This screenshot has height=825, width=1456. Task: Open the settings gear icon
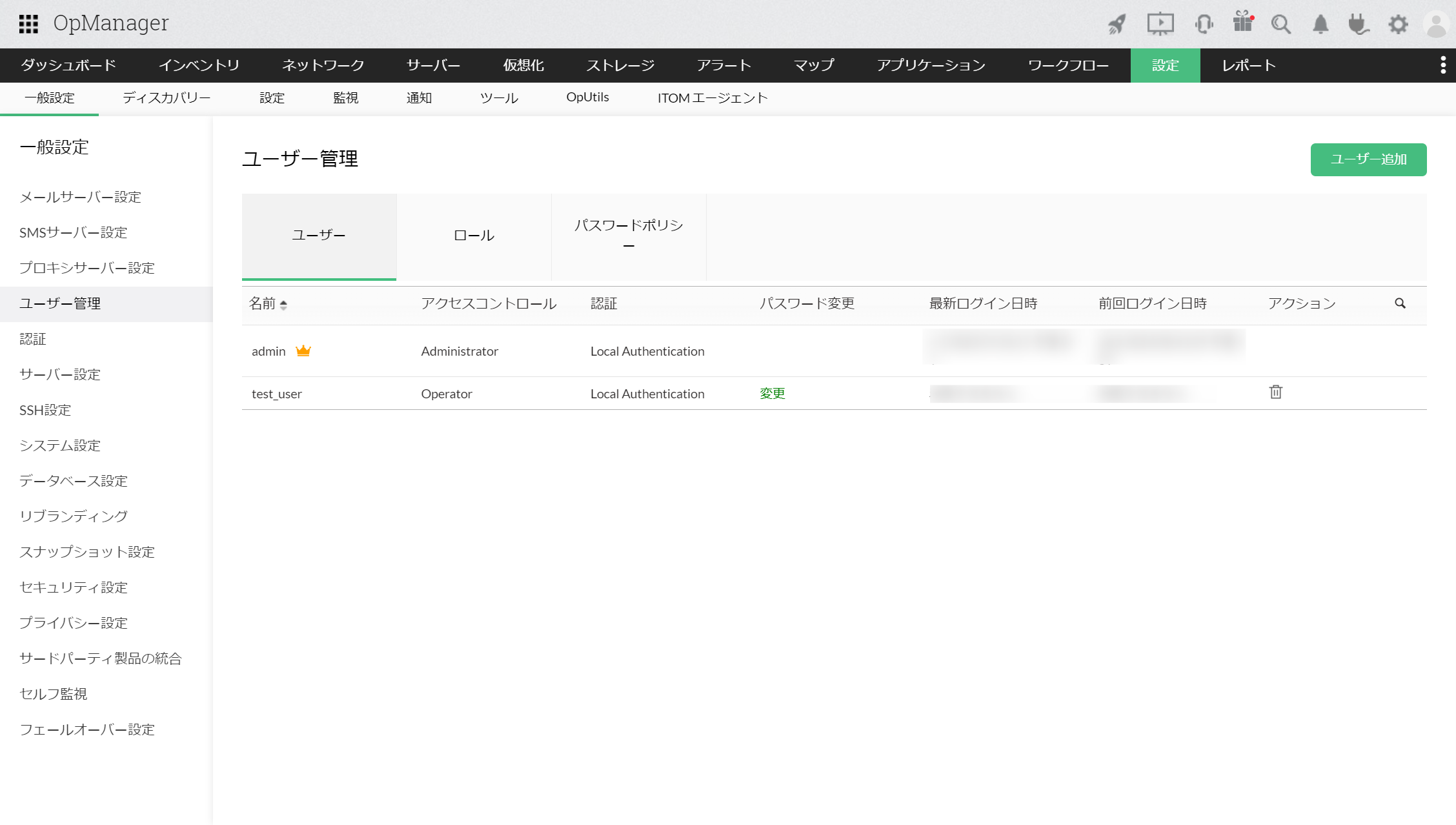[1398, 23]
